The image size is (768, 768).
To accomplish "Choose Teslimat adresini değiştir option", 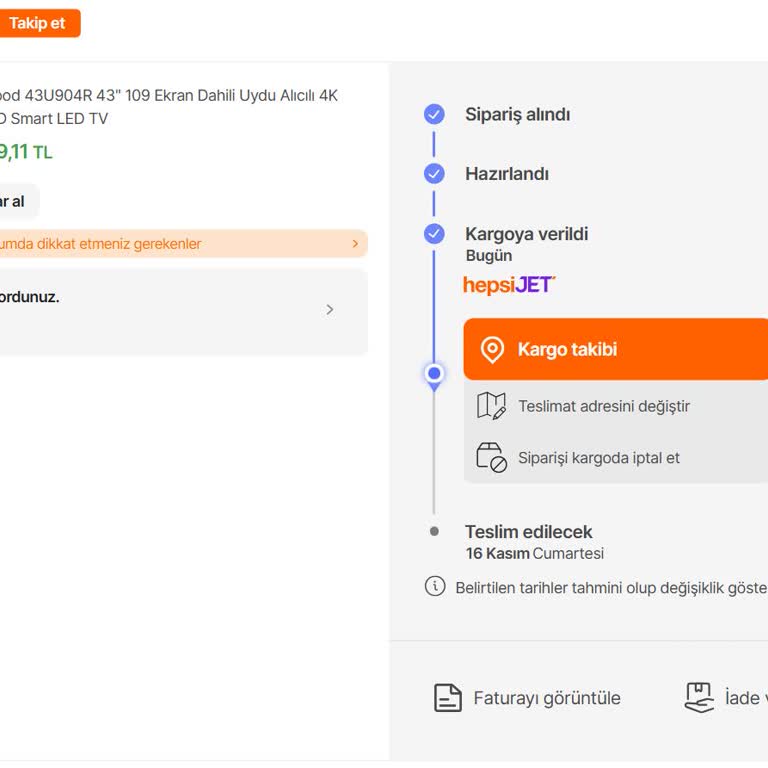I will point(604,406).
